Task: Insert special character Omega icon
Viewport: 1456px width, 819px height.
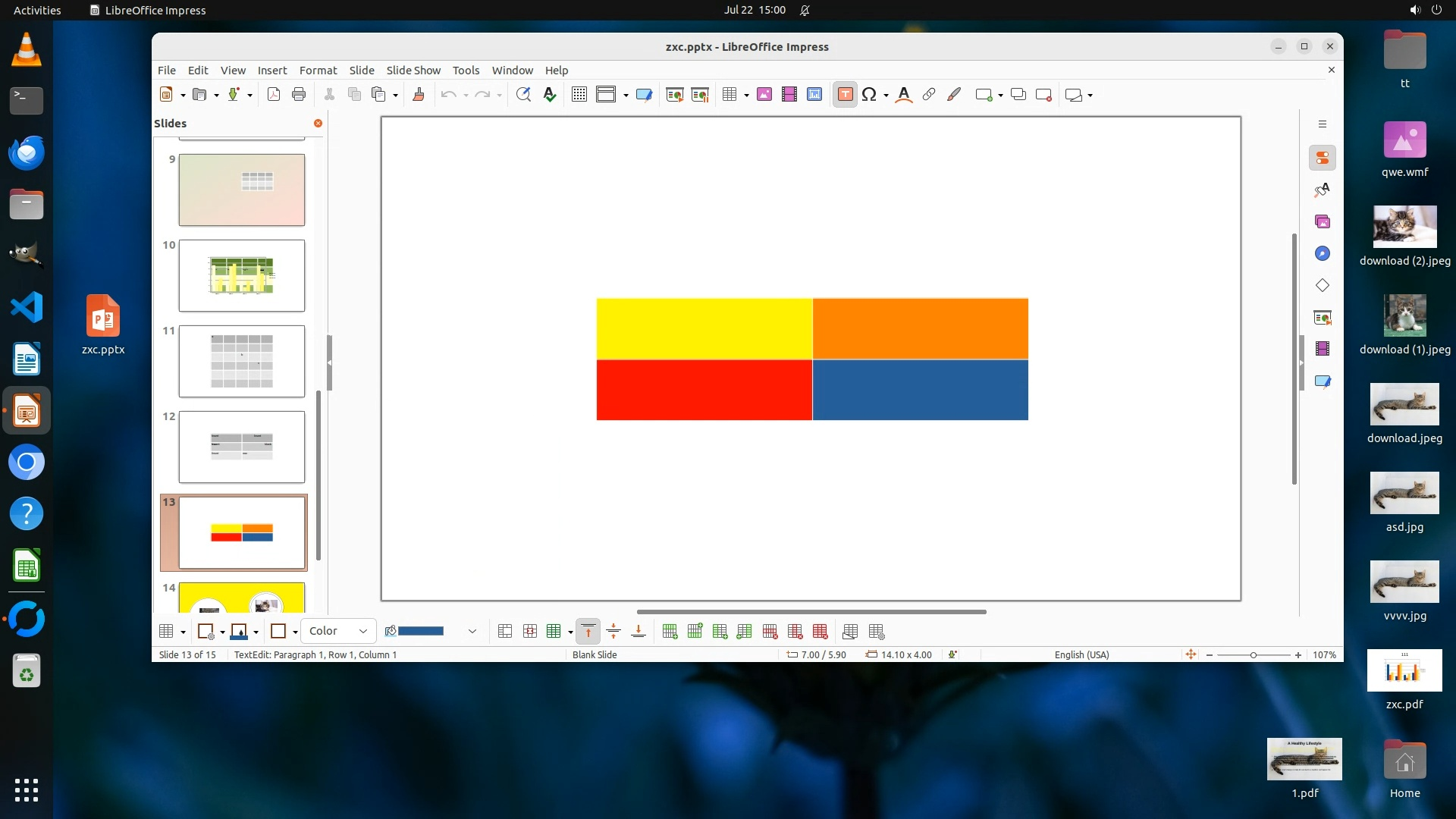Action: click(869, 95)
